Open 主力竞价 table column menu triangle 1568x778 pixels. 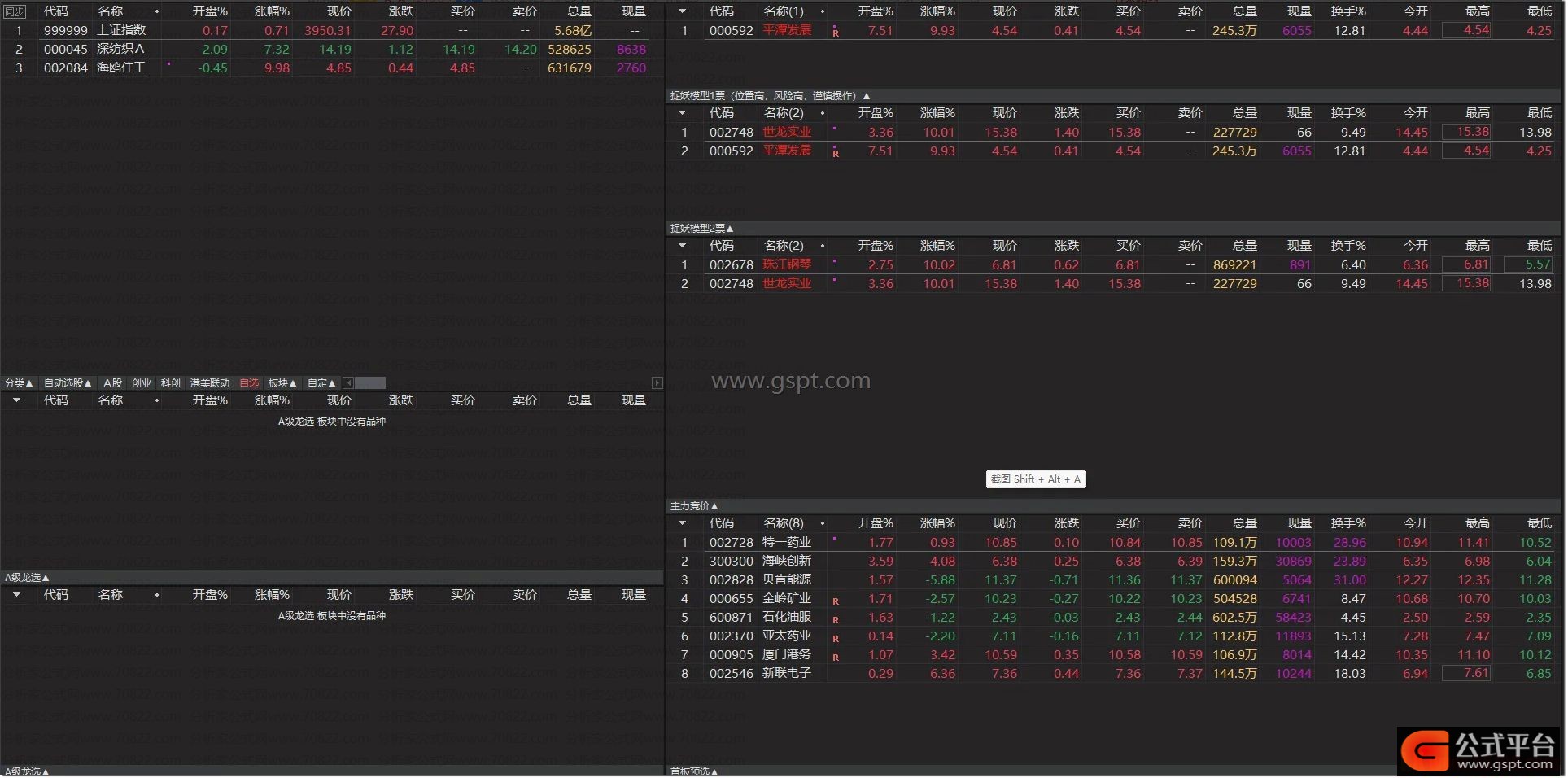pyautogui.click(x=682, y=523)
